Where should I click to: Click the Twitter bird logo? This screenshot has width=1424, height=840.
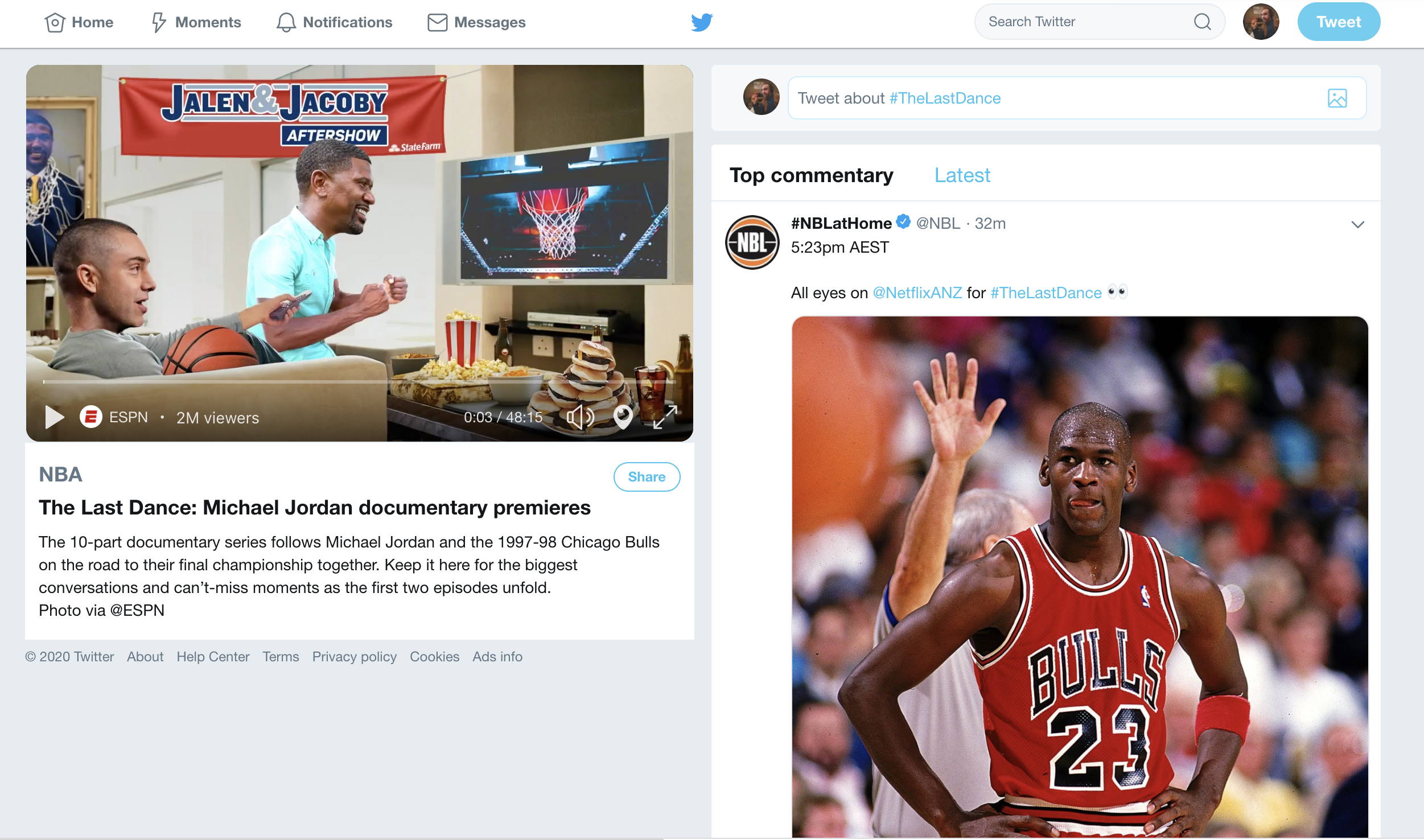(x=701, y=22)
